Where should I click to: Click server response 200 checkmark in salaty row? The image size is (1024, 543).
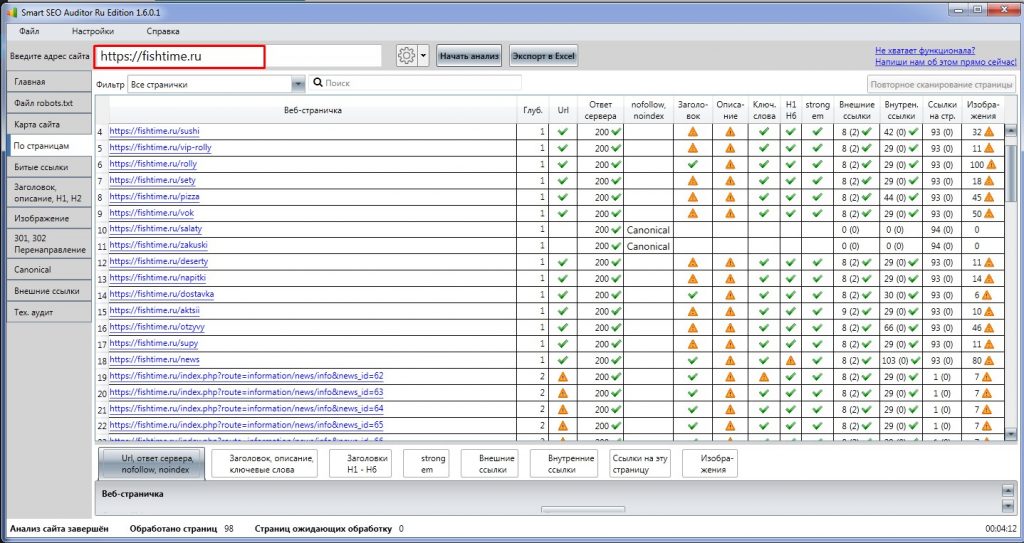616,229
